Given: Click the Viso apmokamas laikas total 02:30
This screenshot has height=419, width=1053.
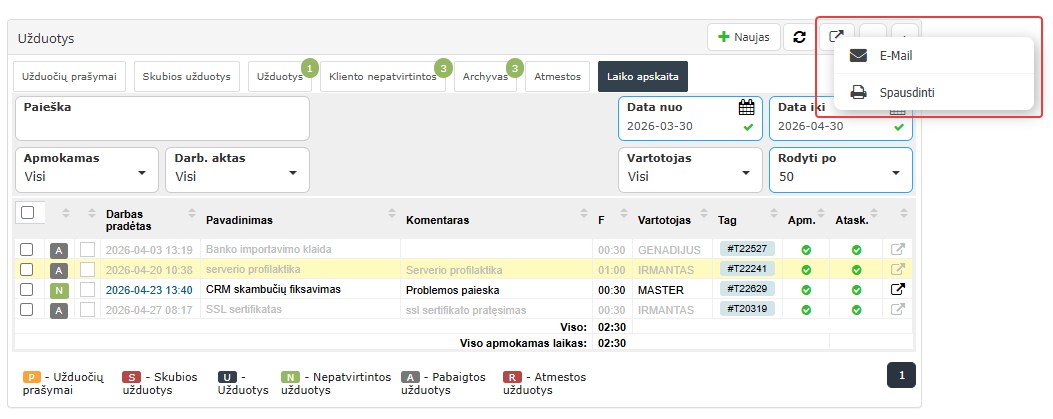Looking at the screenshot, I should click(x=612, y=343).
